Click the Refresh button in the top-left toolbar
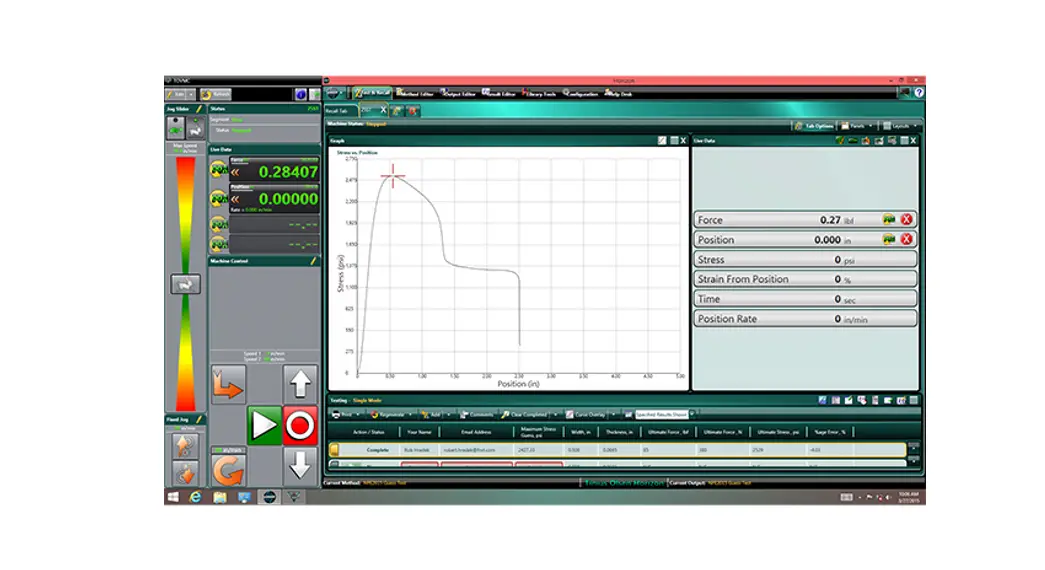Viewport: 1045px width, 570px height. tap(216, 95)
